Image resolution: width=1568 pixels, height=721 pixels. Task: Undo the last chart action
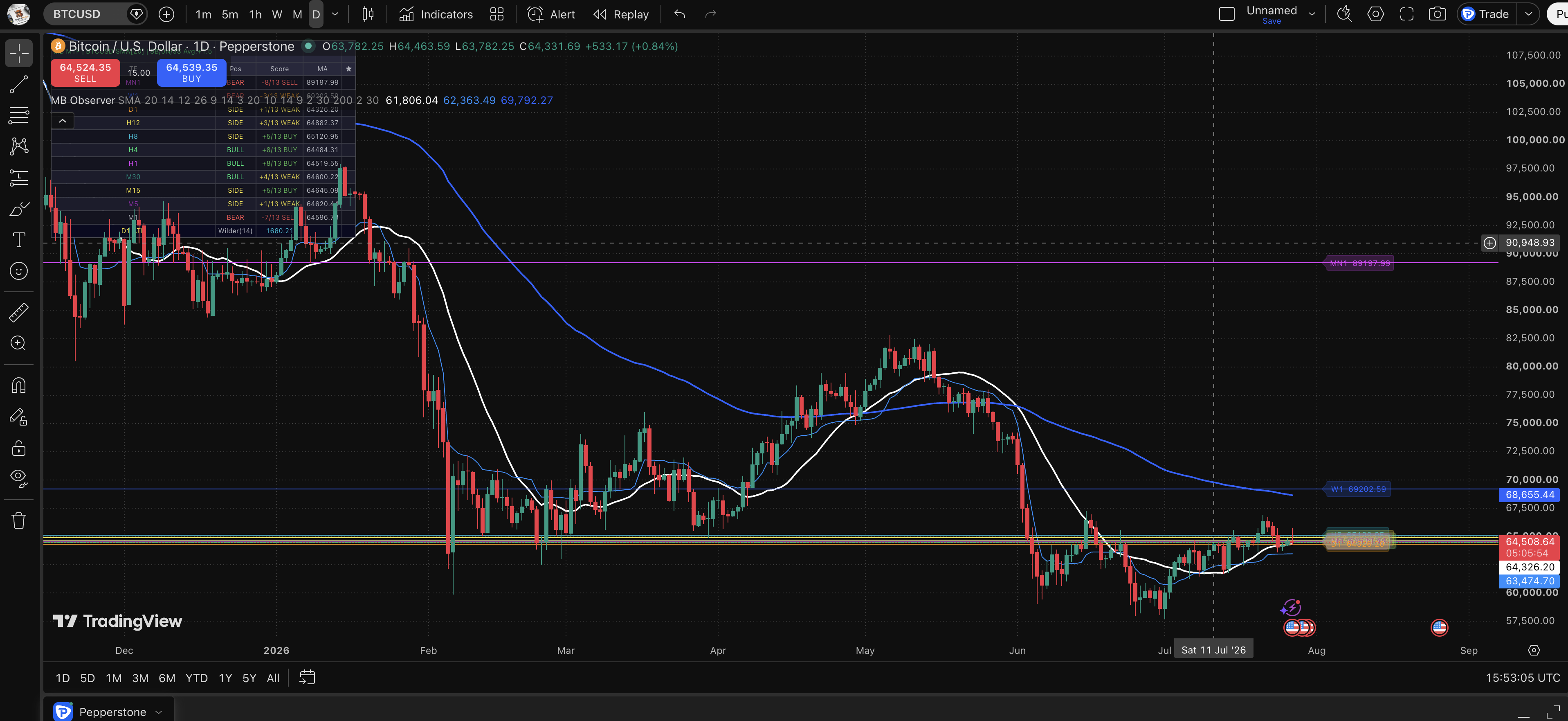coord(680,14)
